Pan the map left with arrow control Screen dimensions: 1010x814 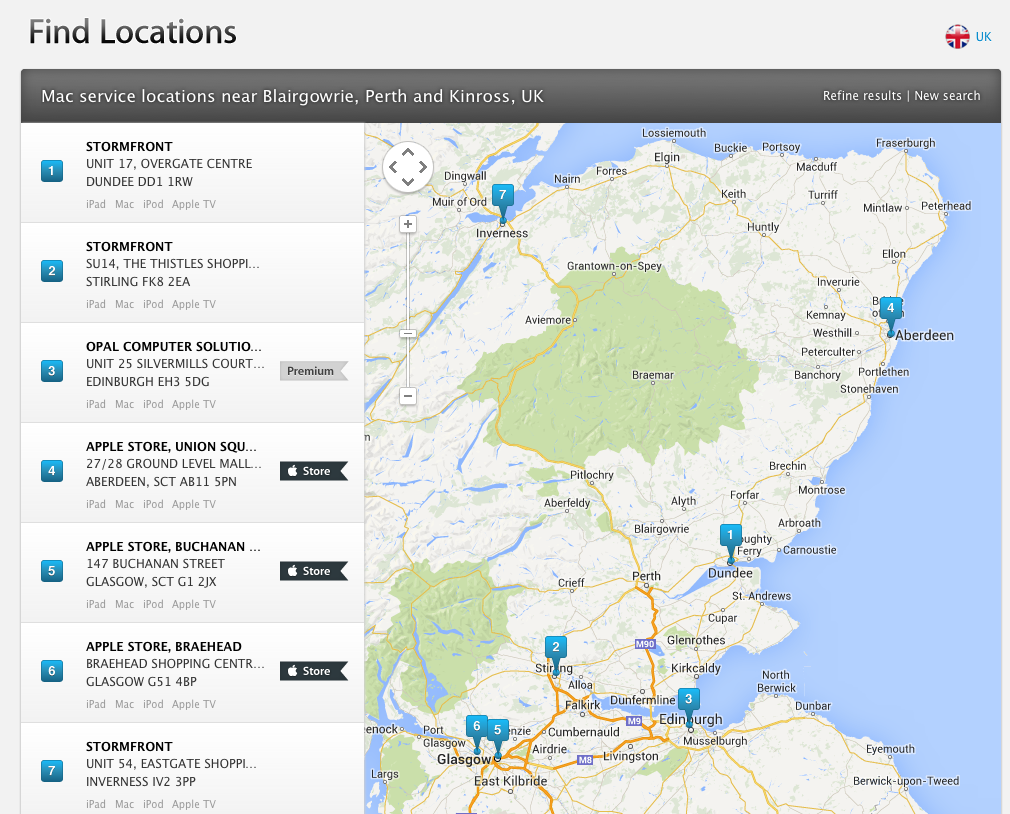pyautogui.click(x=392, y=167)
